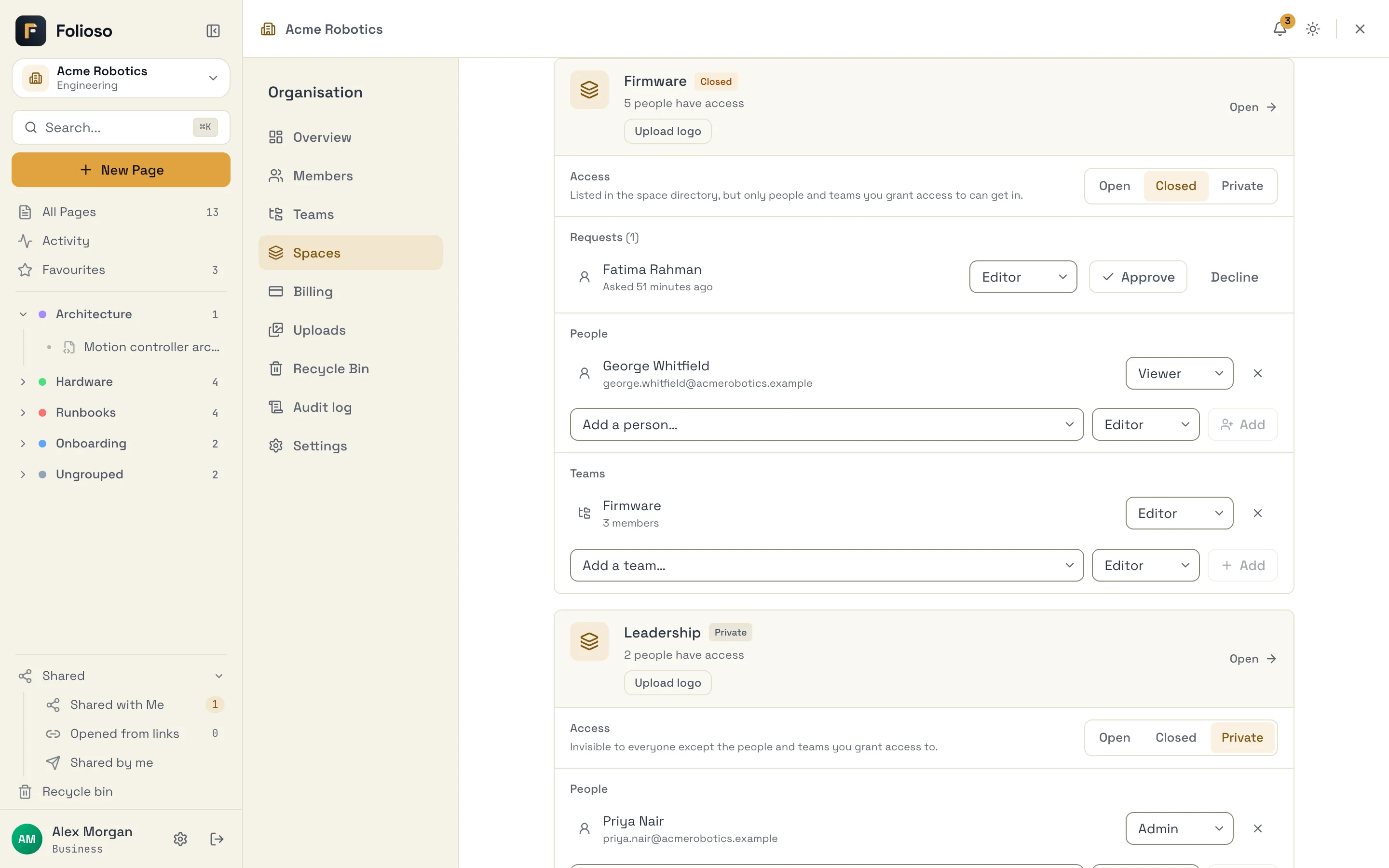Open Fatima Rahman's role dropdown
Viewport: 1389px width, 868px height.
pyautogui.click(x=1023, y=277)
